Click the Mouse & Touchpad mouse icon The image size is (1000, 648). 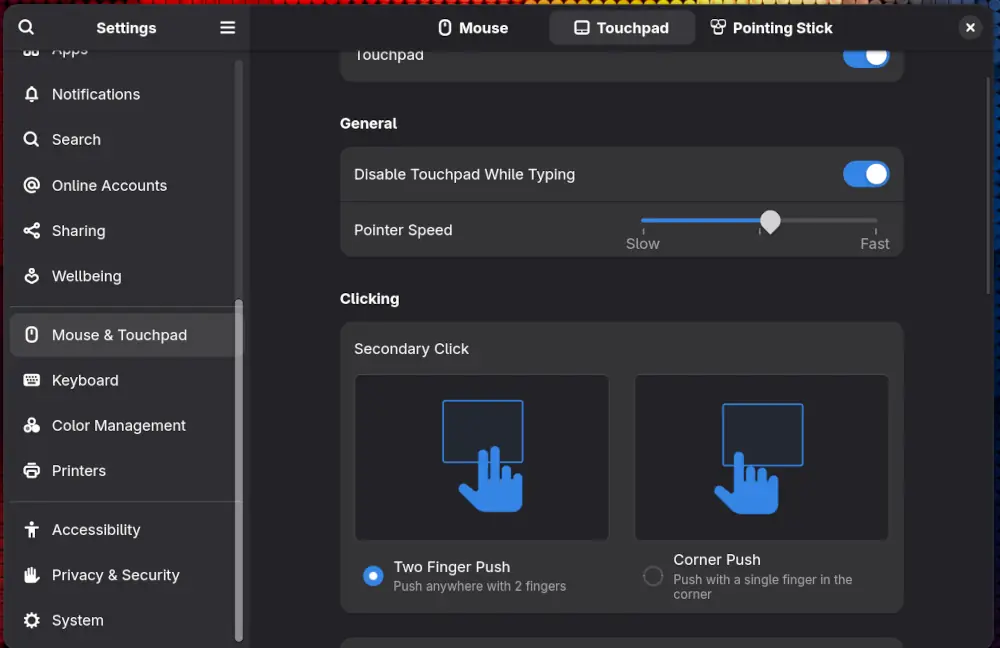31,335
